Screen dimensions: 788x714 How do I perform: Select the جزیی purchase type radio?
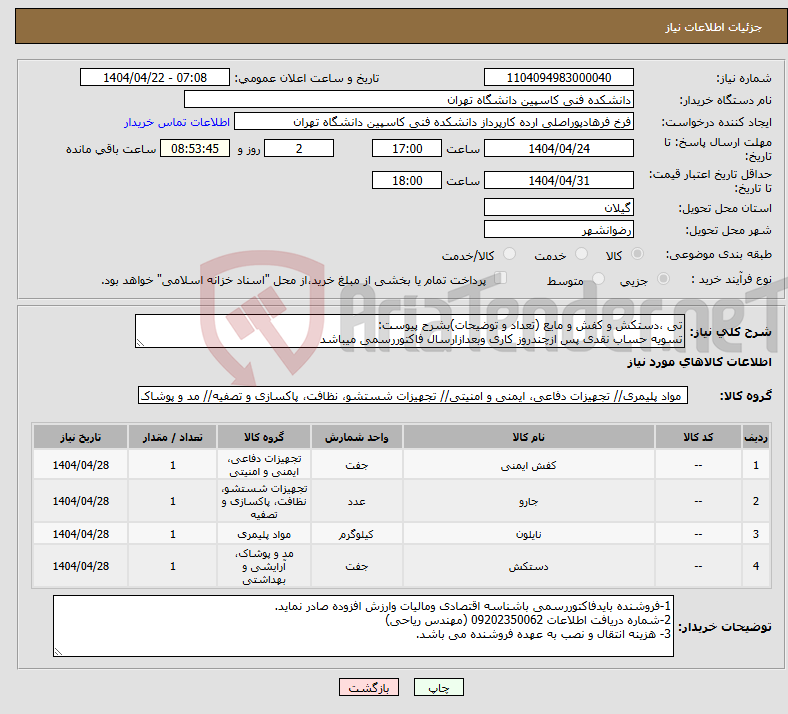point(663,278)
